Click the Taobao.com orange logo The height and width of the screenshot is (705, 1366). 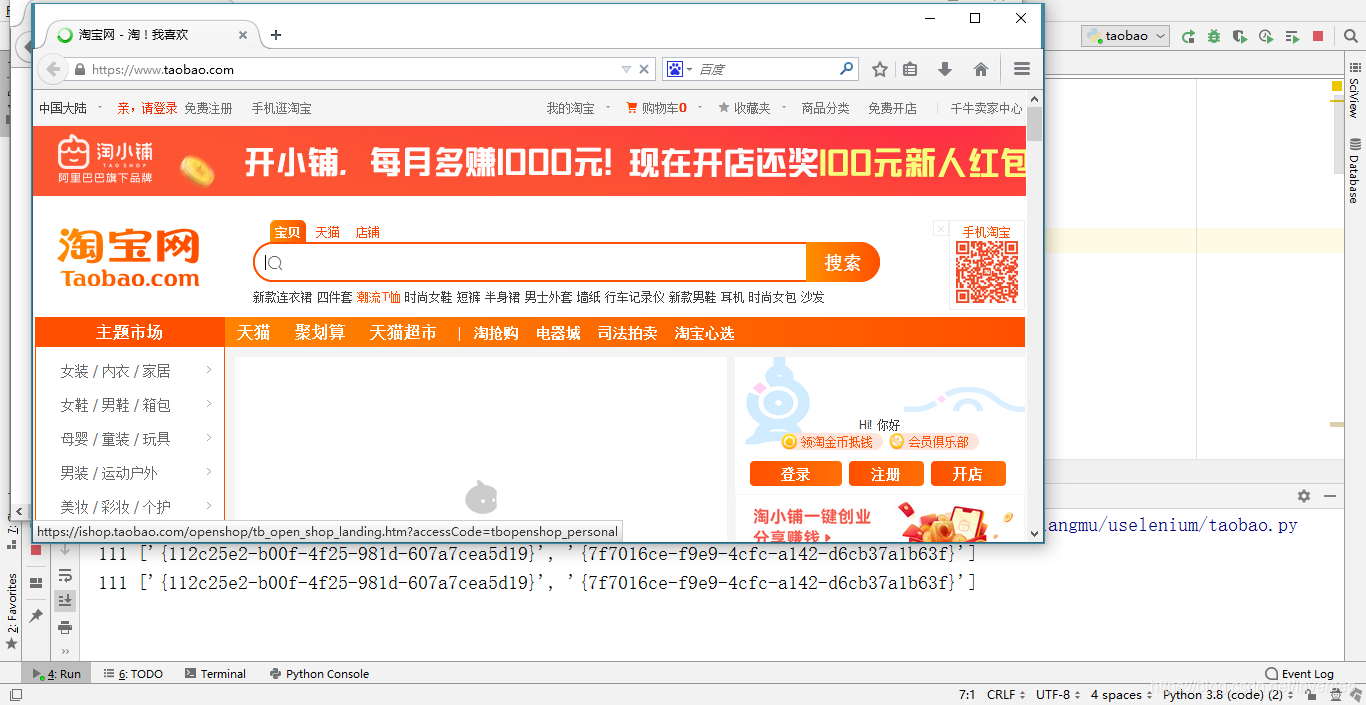click(130, 259)
